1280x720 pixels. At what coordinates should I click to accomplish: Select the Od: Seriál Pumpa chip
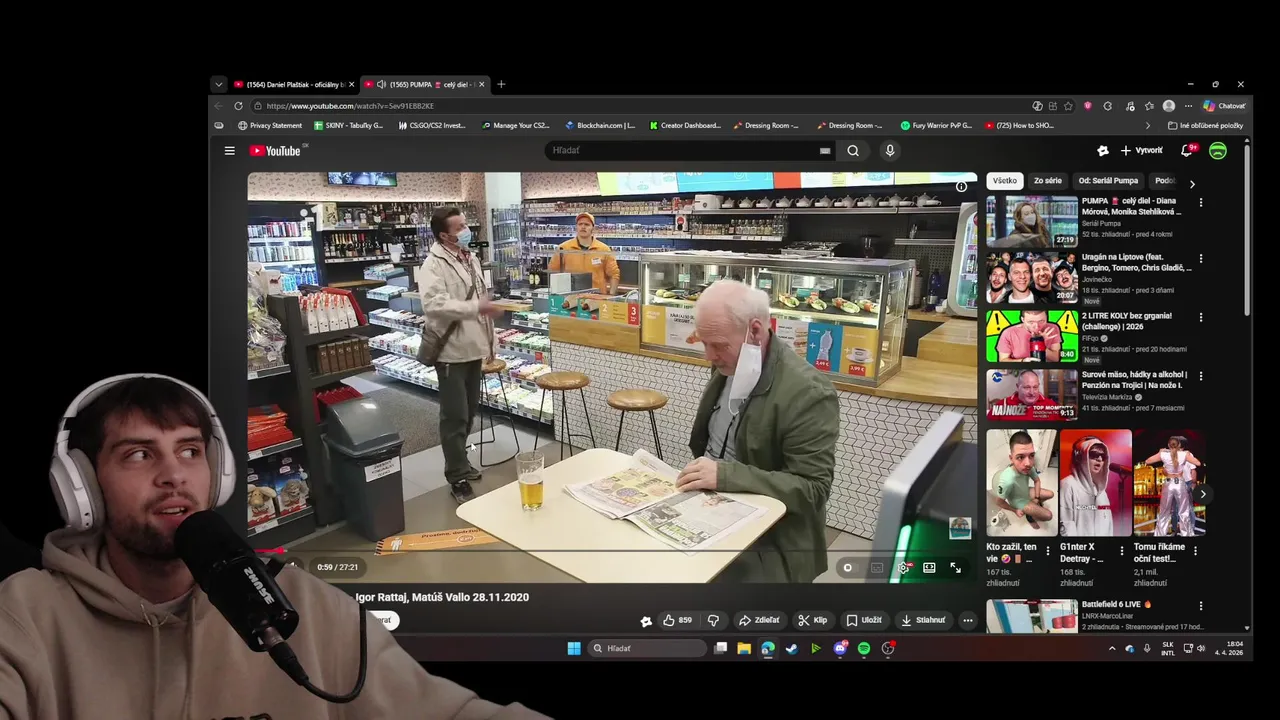pyautogui.click(x=1108, y=181)
